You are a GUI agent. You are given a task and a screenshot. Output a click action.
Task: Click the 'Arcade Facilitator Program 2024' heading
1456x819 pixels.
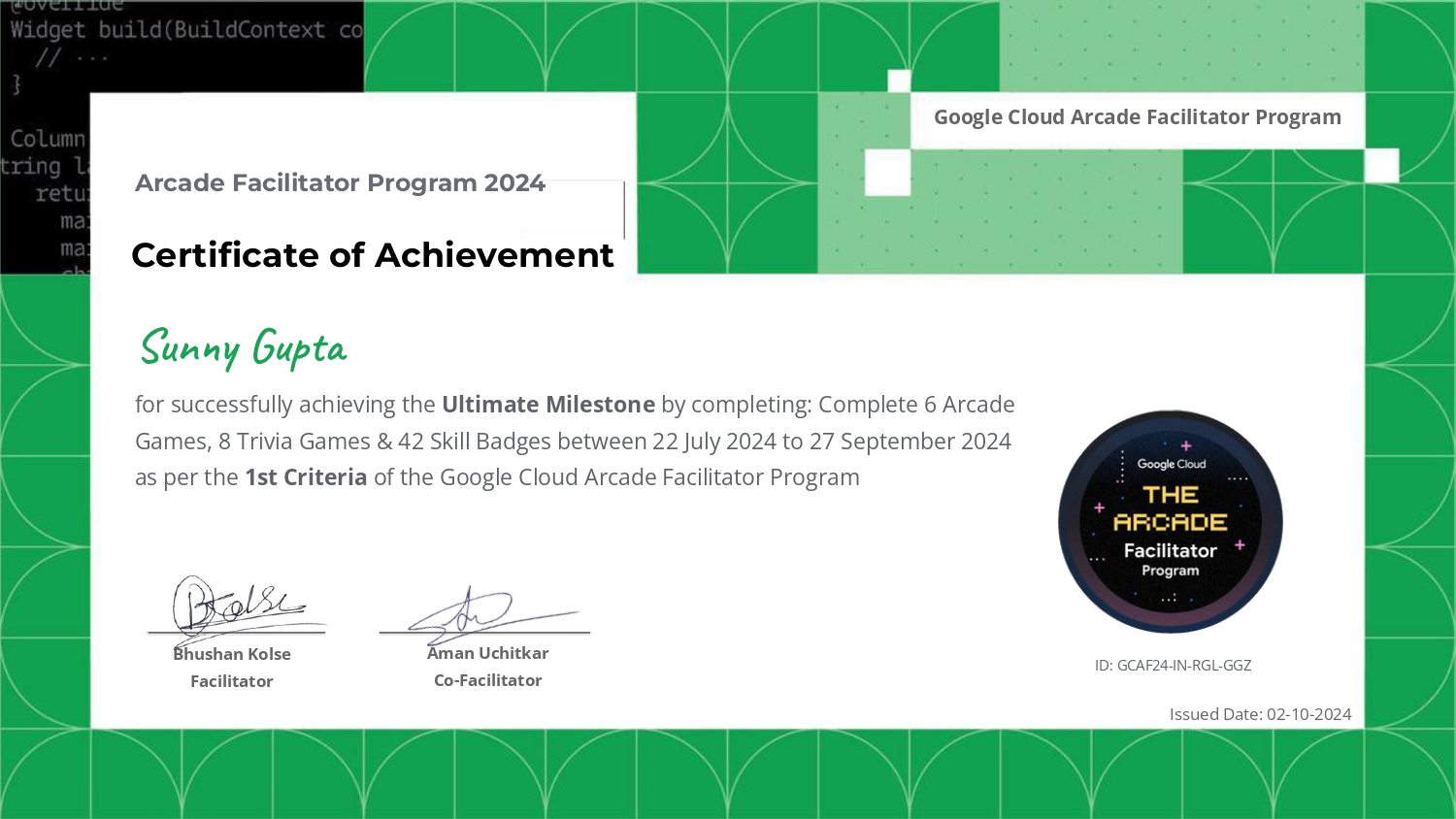coord(340,182)
